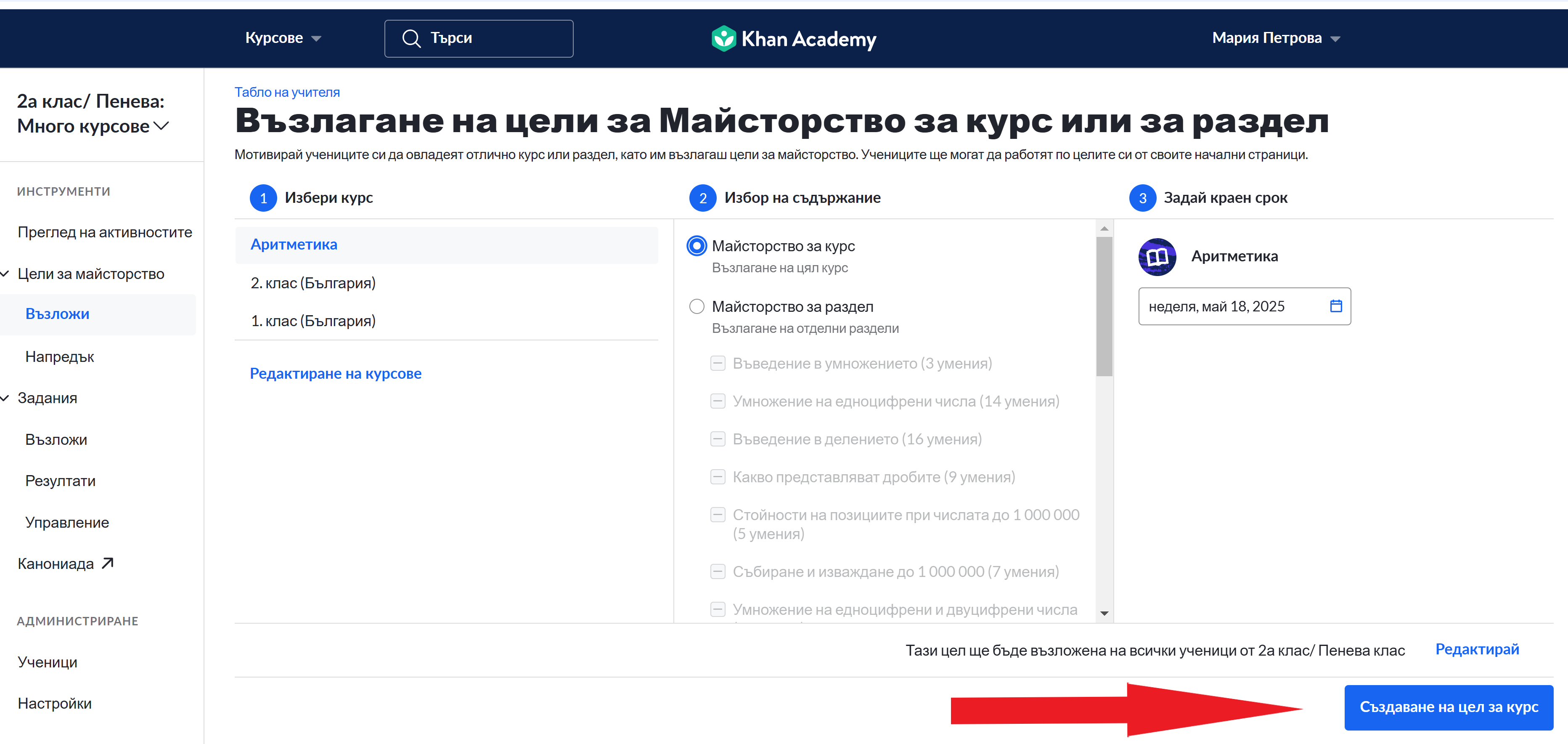Click the Създаване на цел за курс button

(1448, 707)
